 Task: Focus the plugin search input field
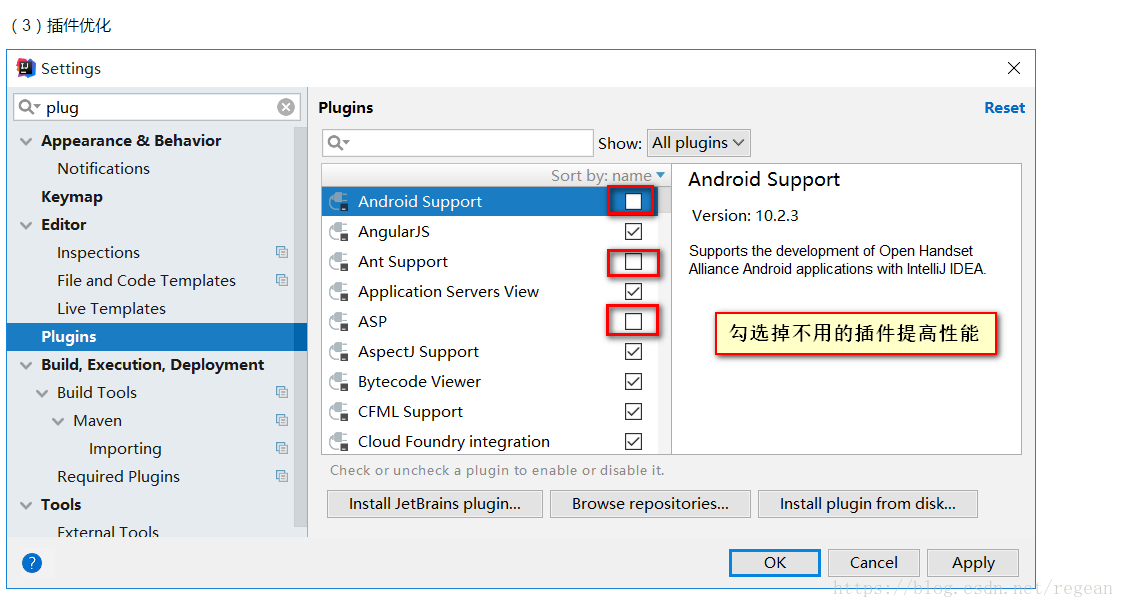457,143
